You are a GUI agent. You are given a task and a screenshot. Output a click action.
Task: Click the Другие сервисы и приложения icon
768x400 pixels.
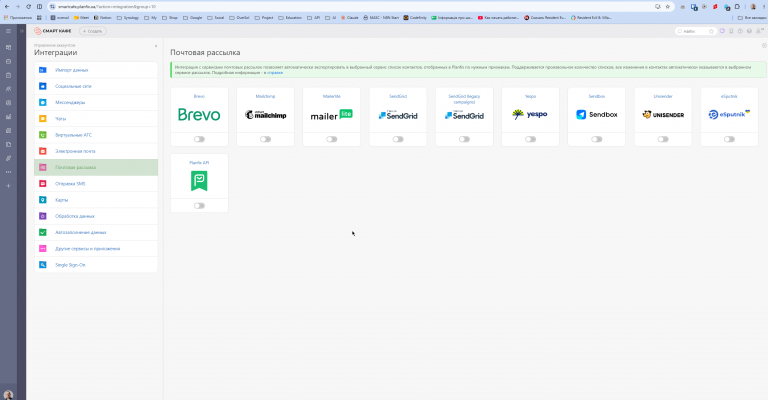(x=43, y=249)
